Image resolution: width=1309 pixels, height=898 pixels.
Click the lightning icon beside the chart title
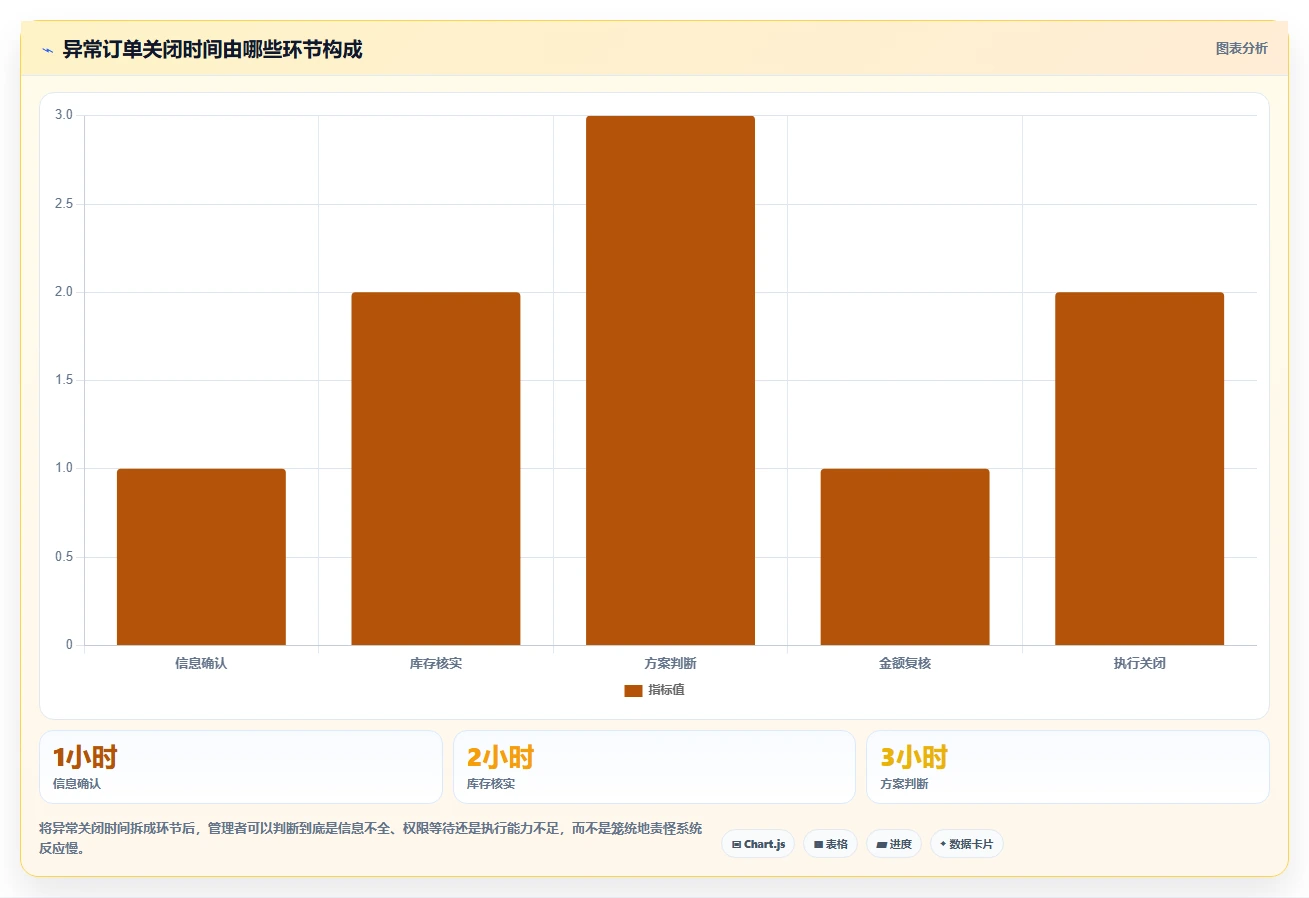(48, 50)
